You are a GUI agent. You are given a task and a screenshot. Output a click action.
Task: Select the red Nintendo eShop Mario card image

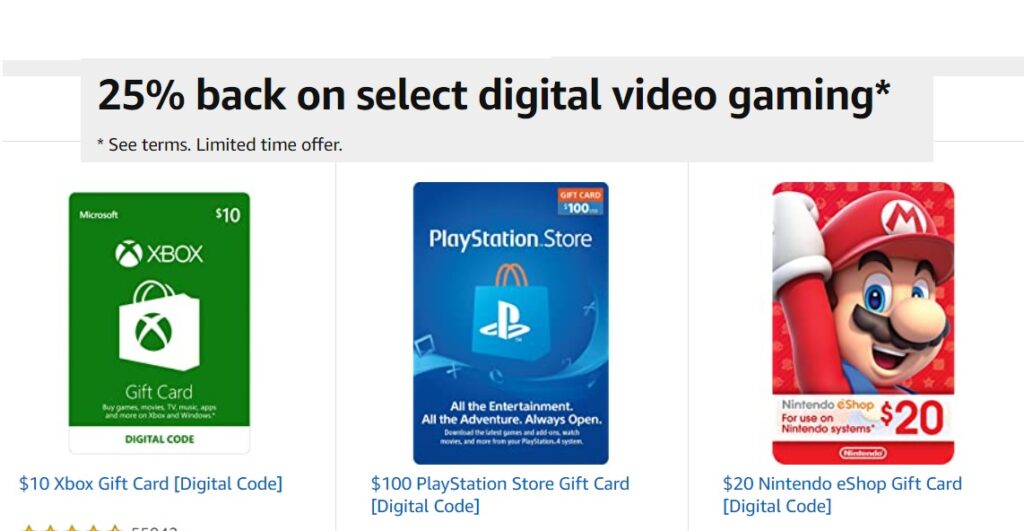coord(863,323)
